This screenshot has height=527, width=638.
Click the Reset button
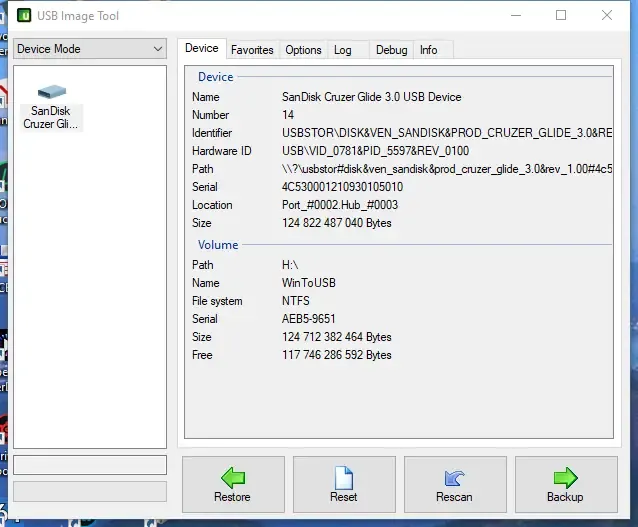344,484
